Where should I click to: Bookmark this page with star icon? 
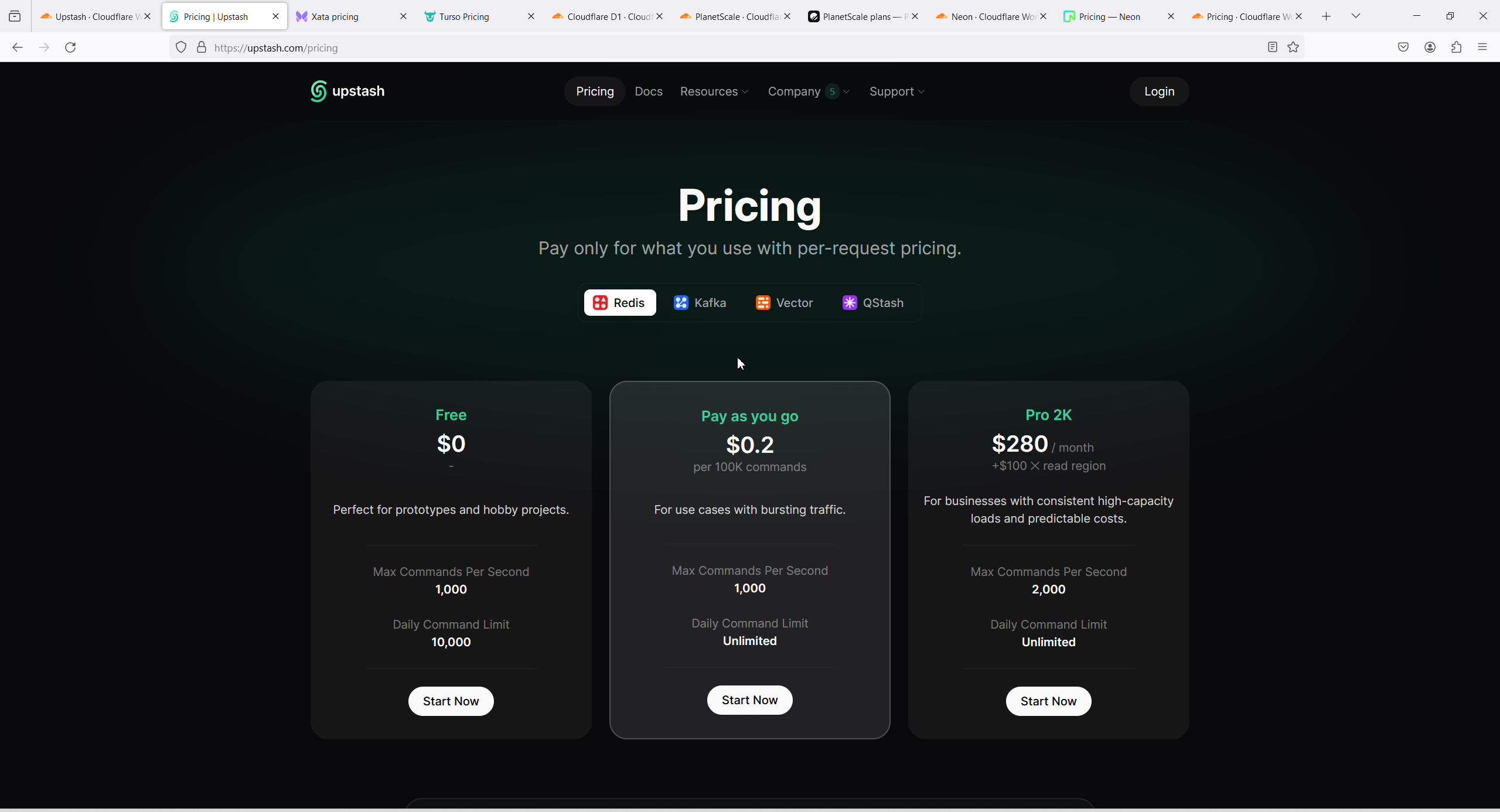[1293, 47]
